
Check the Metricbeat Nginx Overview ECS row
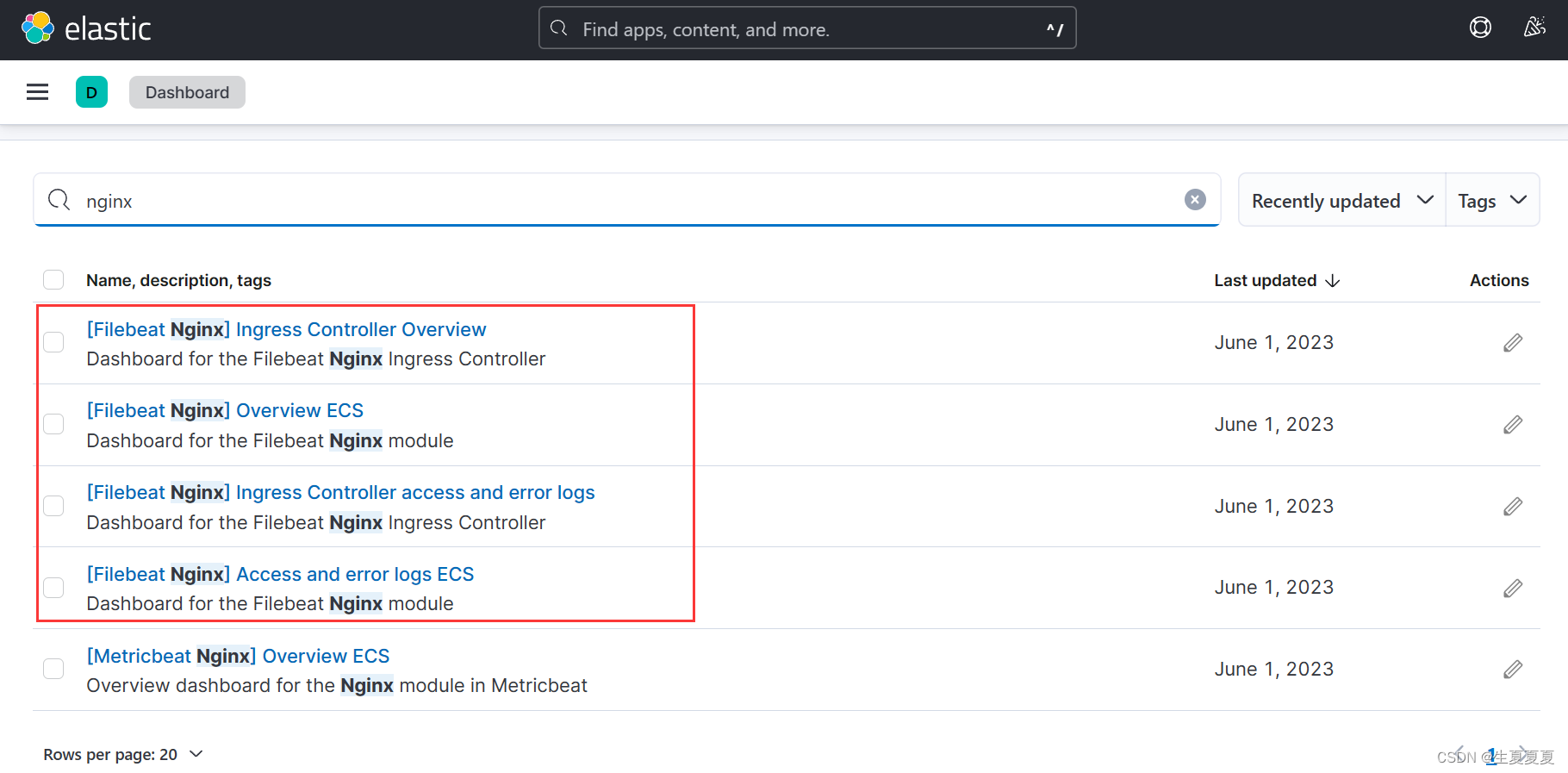[53, 669]
